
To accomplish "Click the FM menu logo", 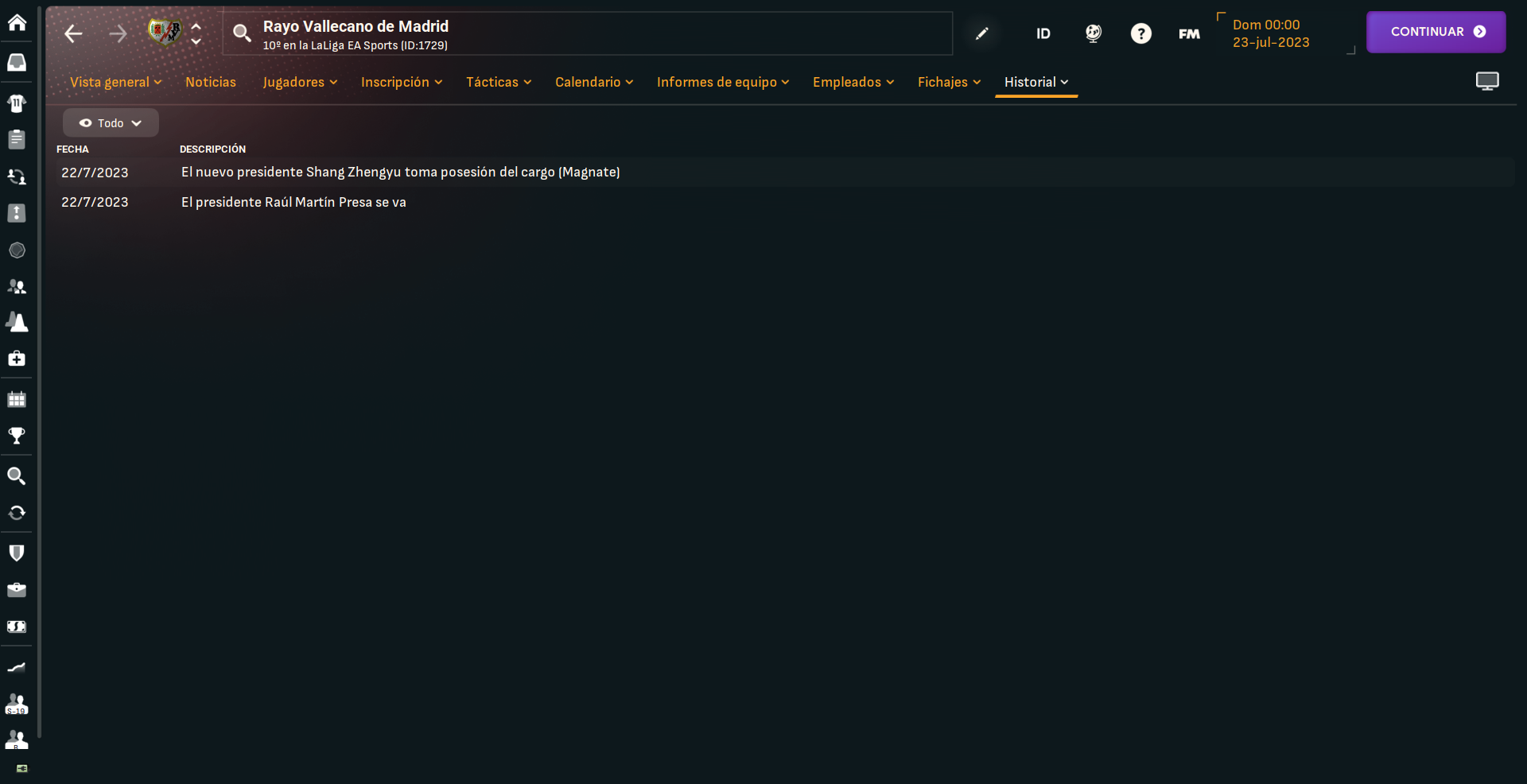I will [x=1189, y=33].
